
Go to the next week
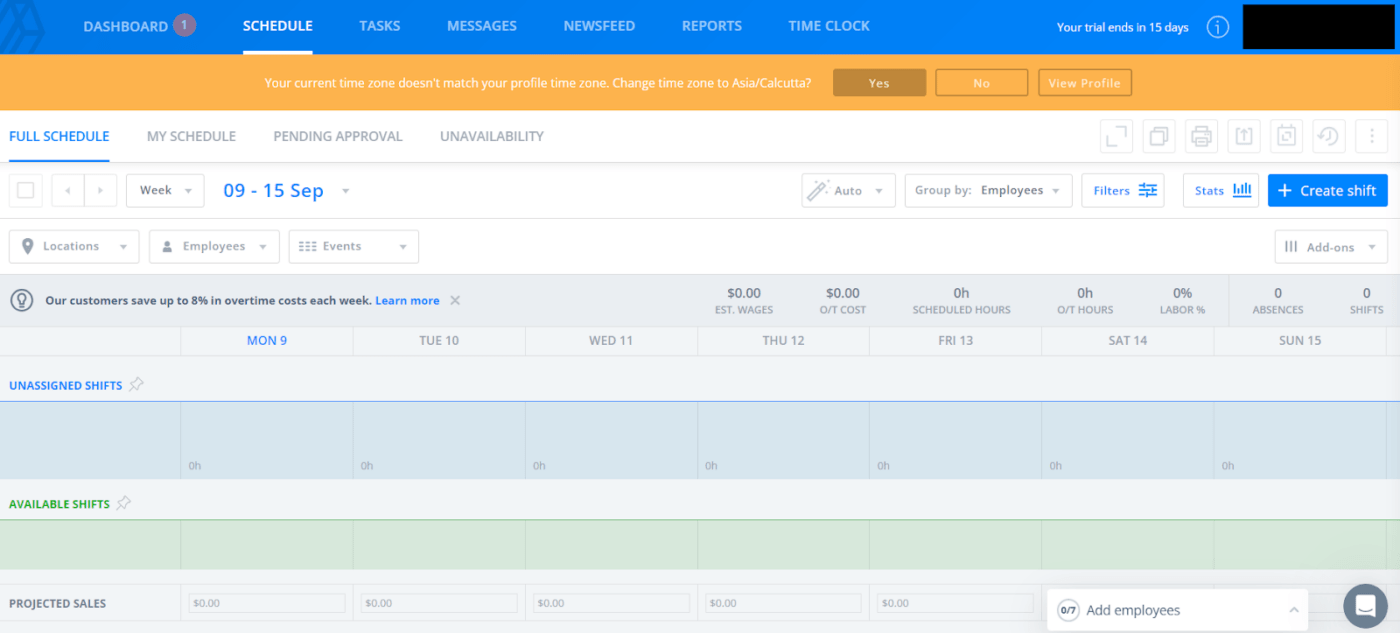coord(100,190)
